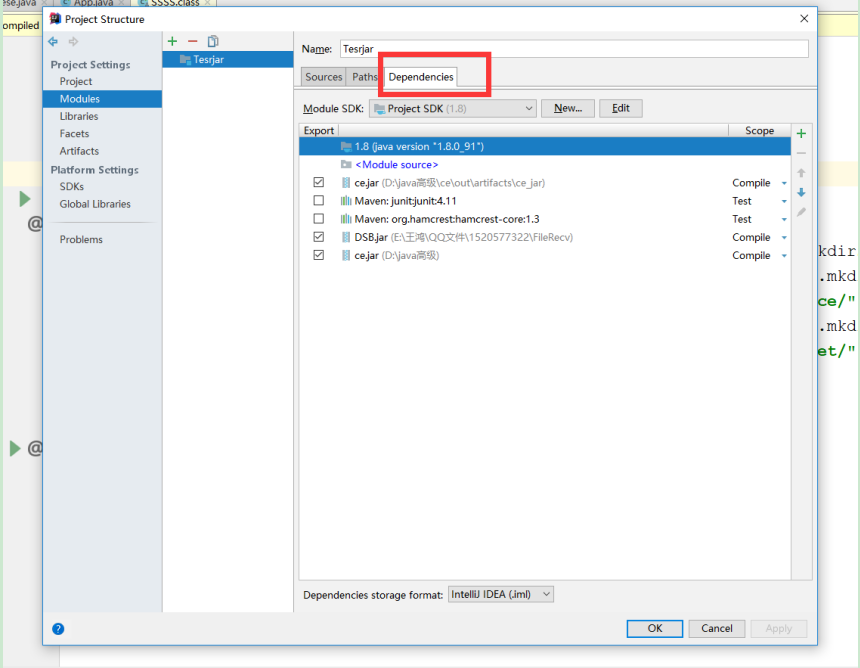Open Artifacts settings

(79, 151)
